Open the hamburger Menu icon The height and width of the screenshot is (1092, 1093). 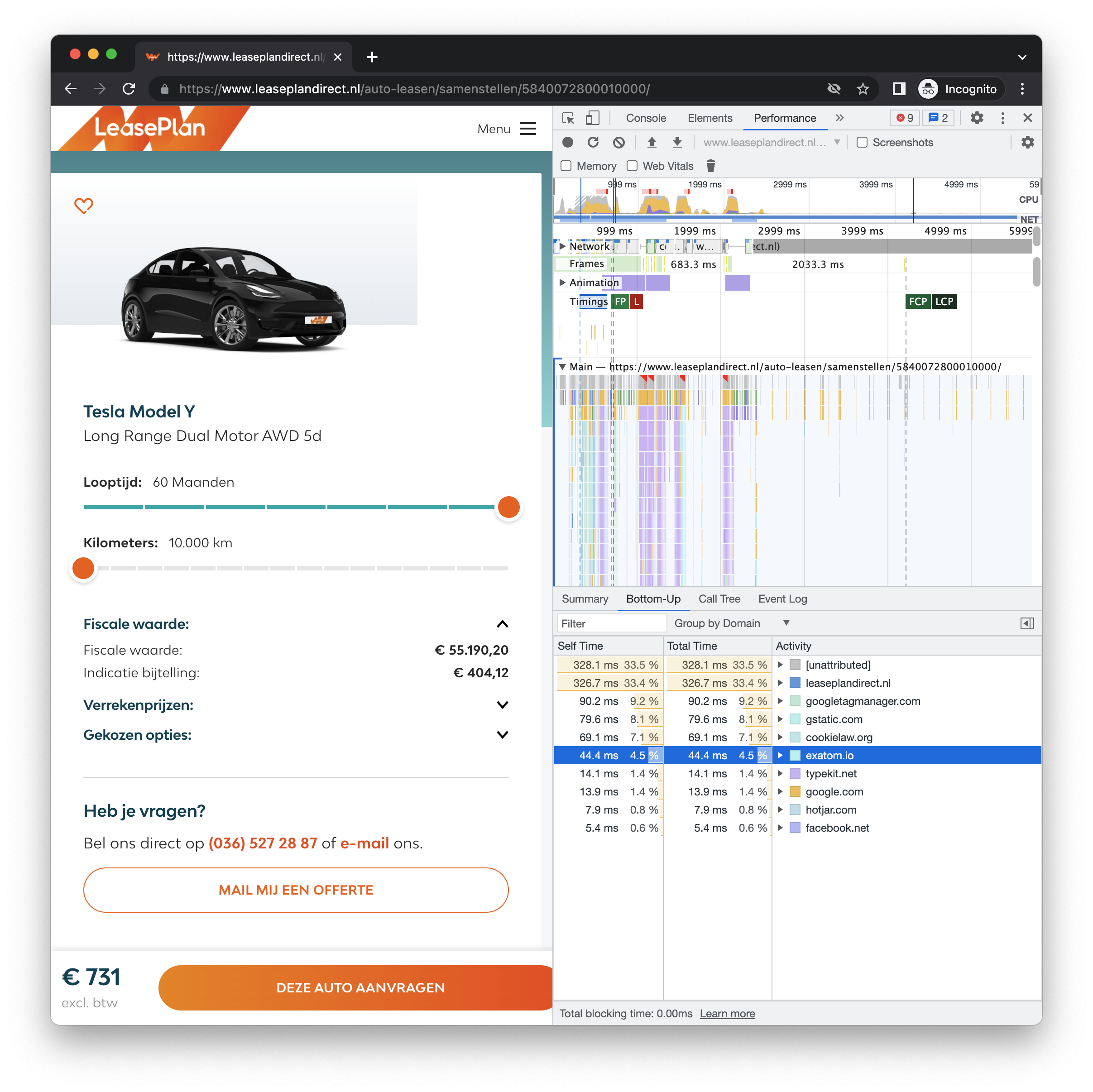tap(527, 129)
